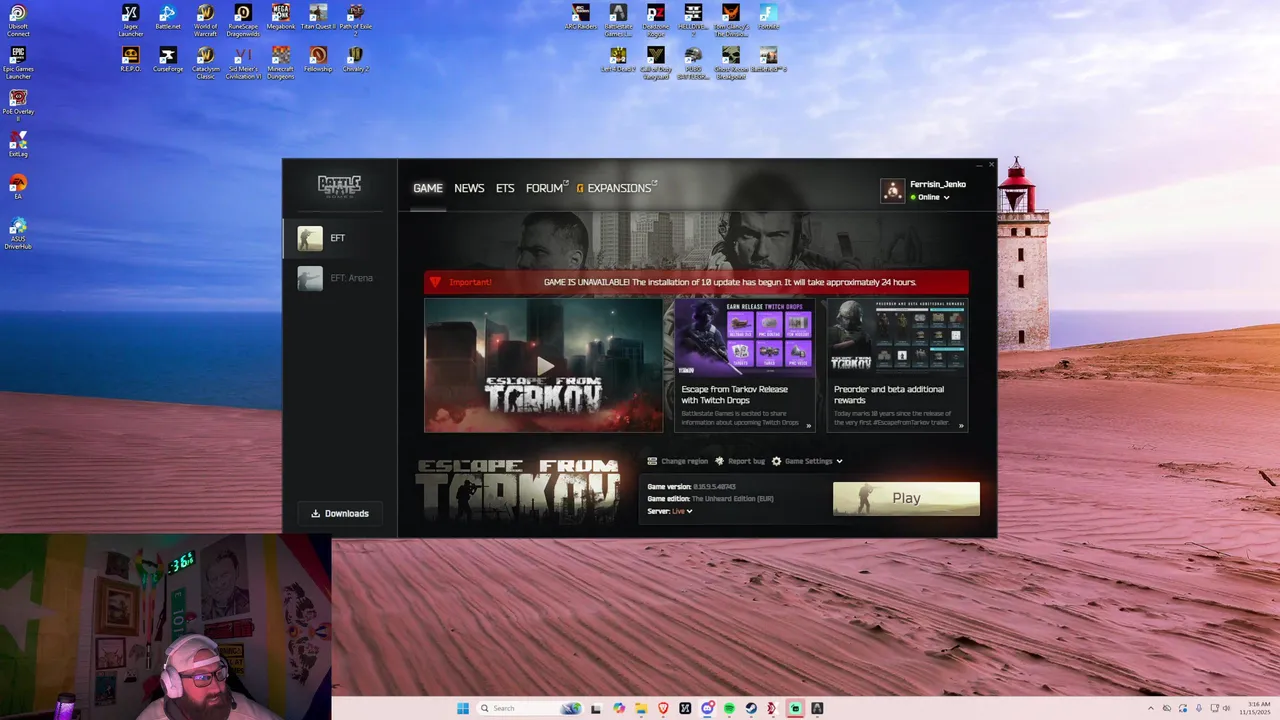Select EFT in the launcher sidebar
This screenshot has width=1280, height=720.
(340, 238)
